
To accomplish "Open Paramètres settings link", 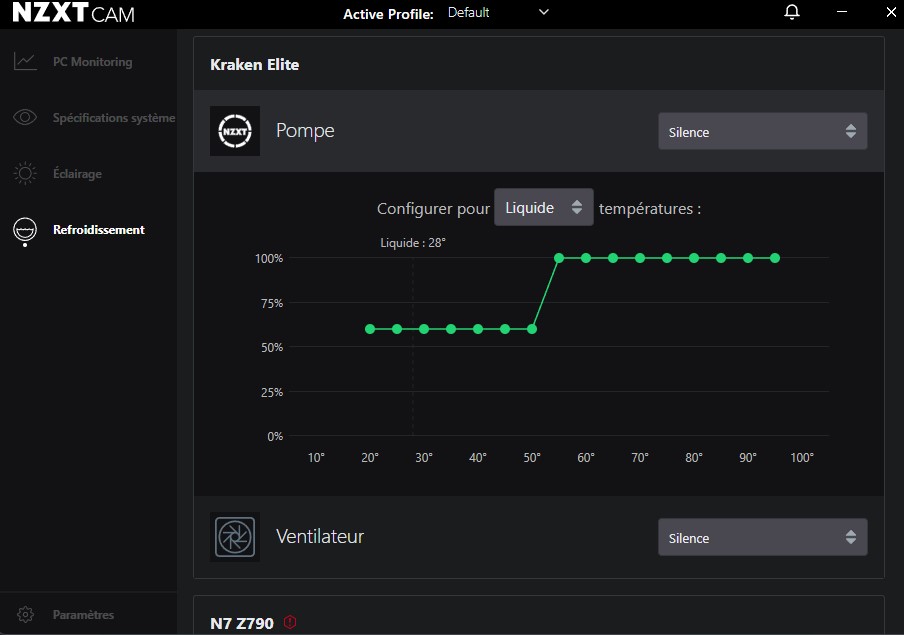I will click(83, 615).
